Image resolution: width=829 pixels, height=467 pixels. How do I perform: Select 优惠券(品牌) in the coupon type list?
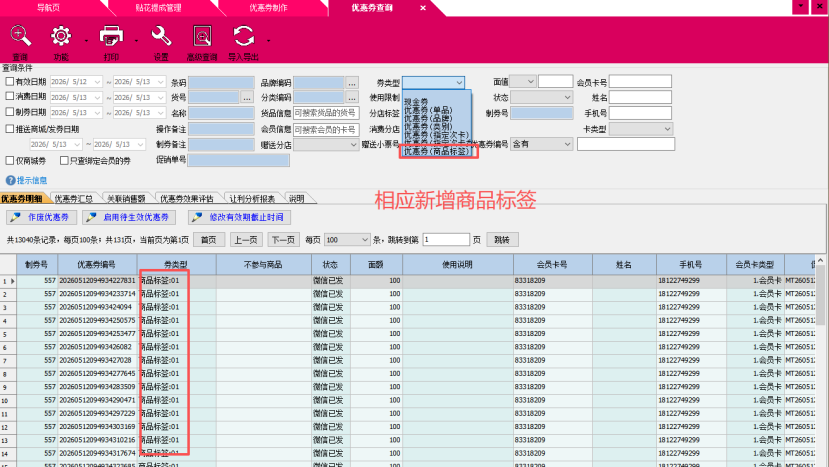pyautogui.click(x=428, y=118)
